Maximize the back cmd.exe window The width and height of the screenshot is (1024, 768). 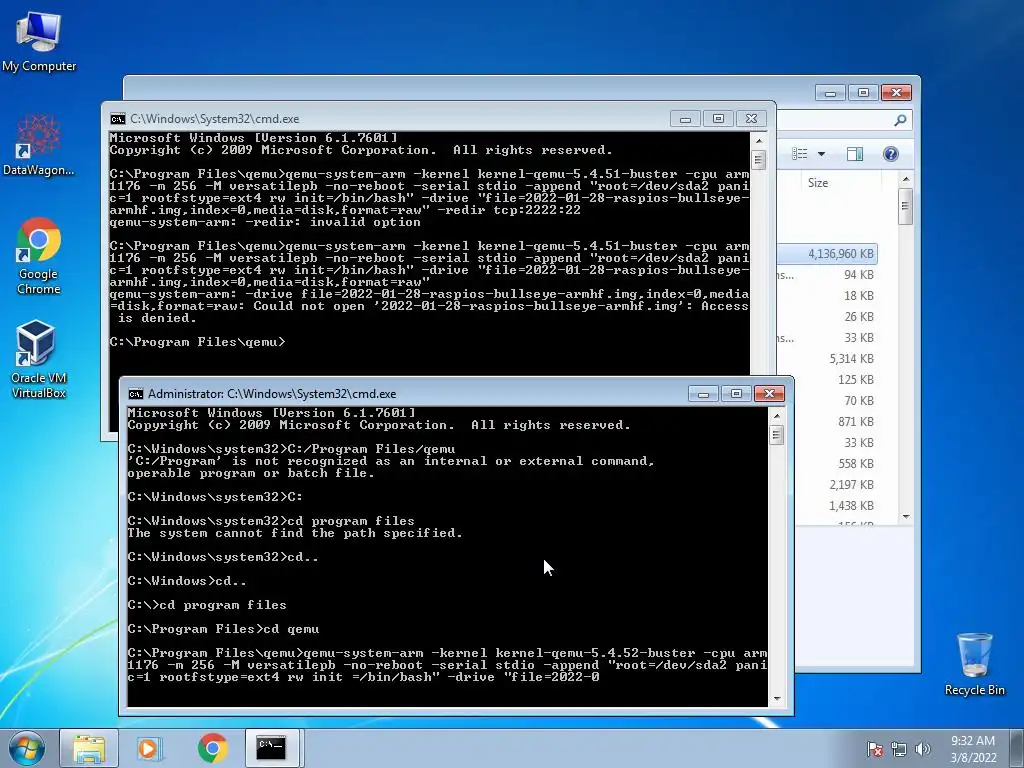point(718,119)
